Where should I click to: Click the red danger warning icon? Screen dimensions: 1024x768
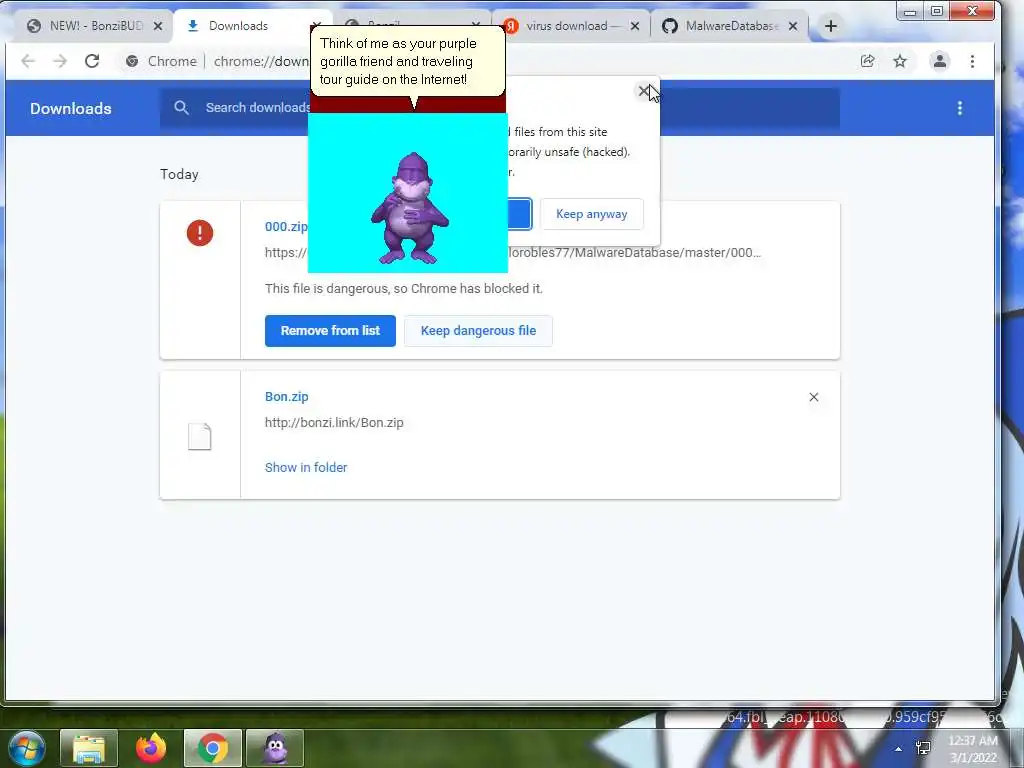point(200,232)
